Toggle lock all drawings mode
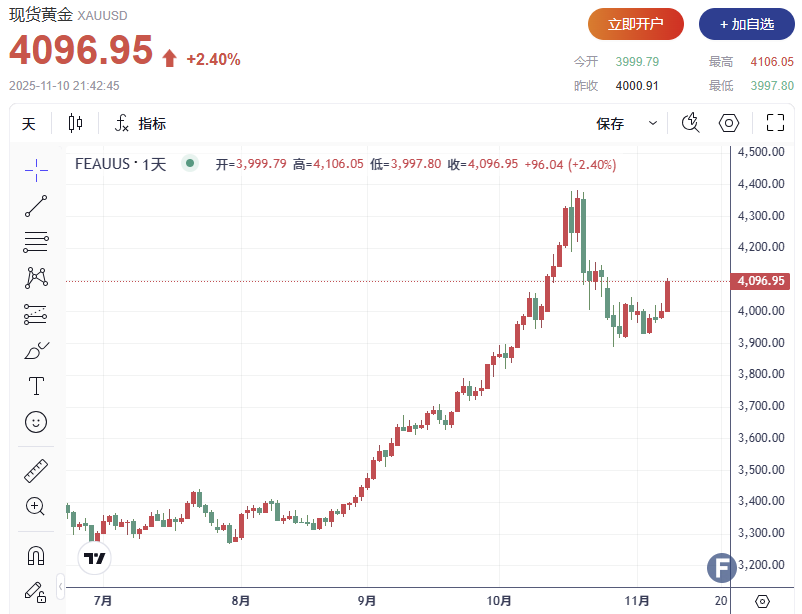Screen dimensions: 802x614 36,591
